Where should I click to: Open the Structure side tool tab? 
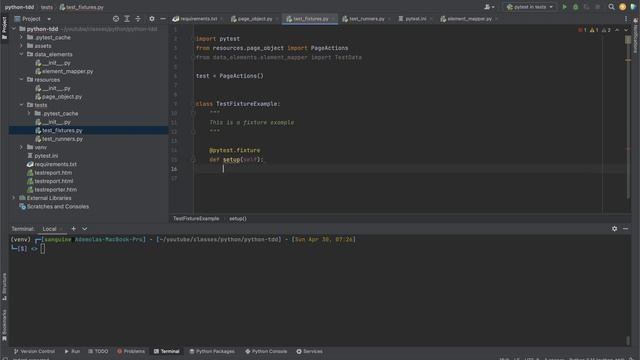pyautogui.click(x=4, y=287)
